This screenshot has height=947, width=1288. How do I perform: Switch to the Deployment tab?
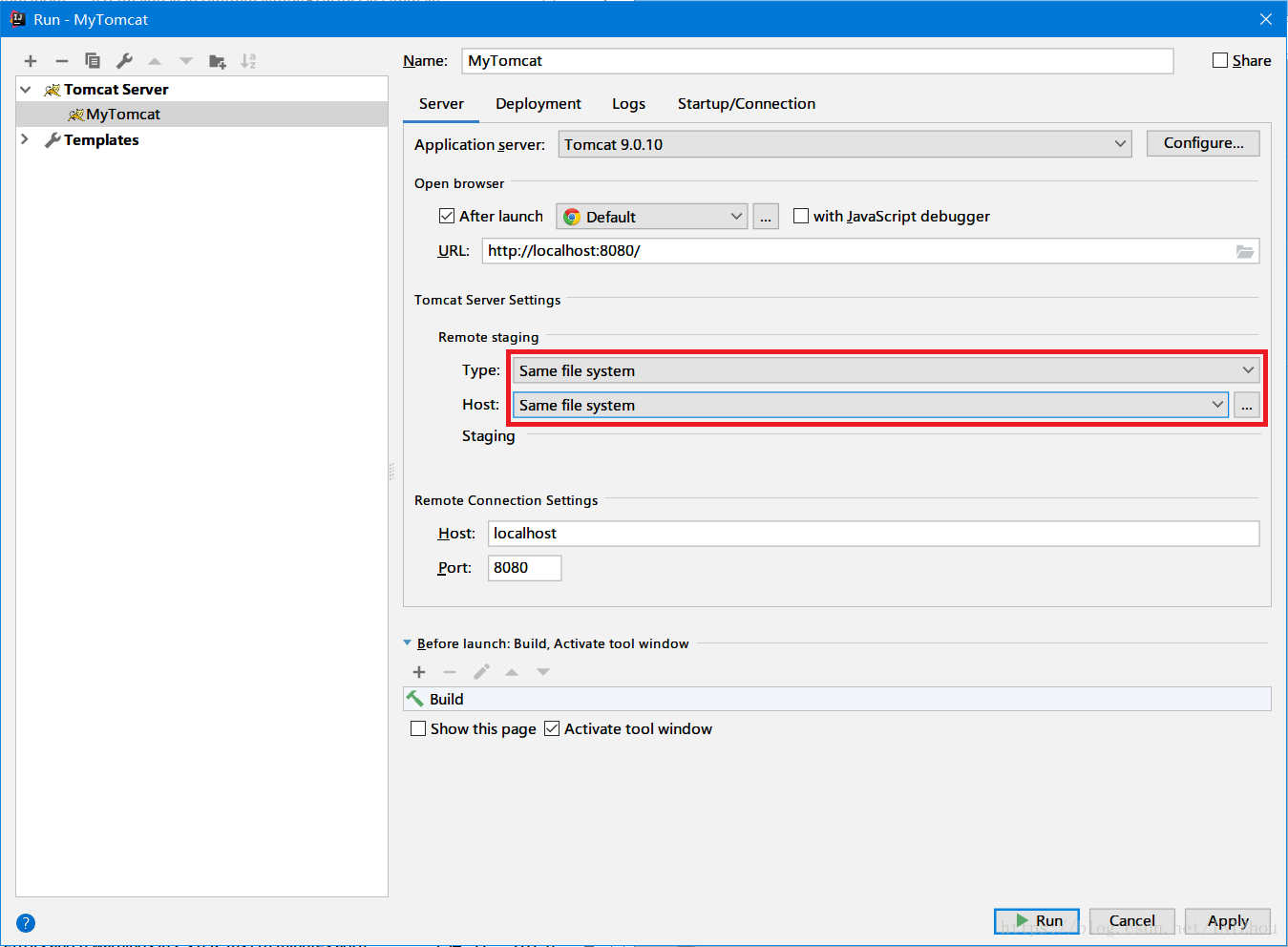coord(538,104)
